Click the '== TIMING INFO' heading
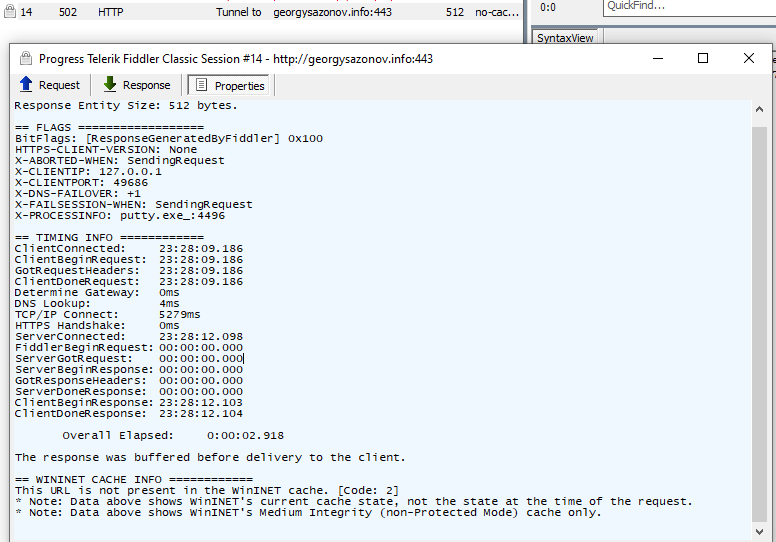Screen dimensions: 776x542 [109, 238]
